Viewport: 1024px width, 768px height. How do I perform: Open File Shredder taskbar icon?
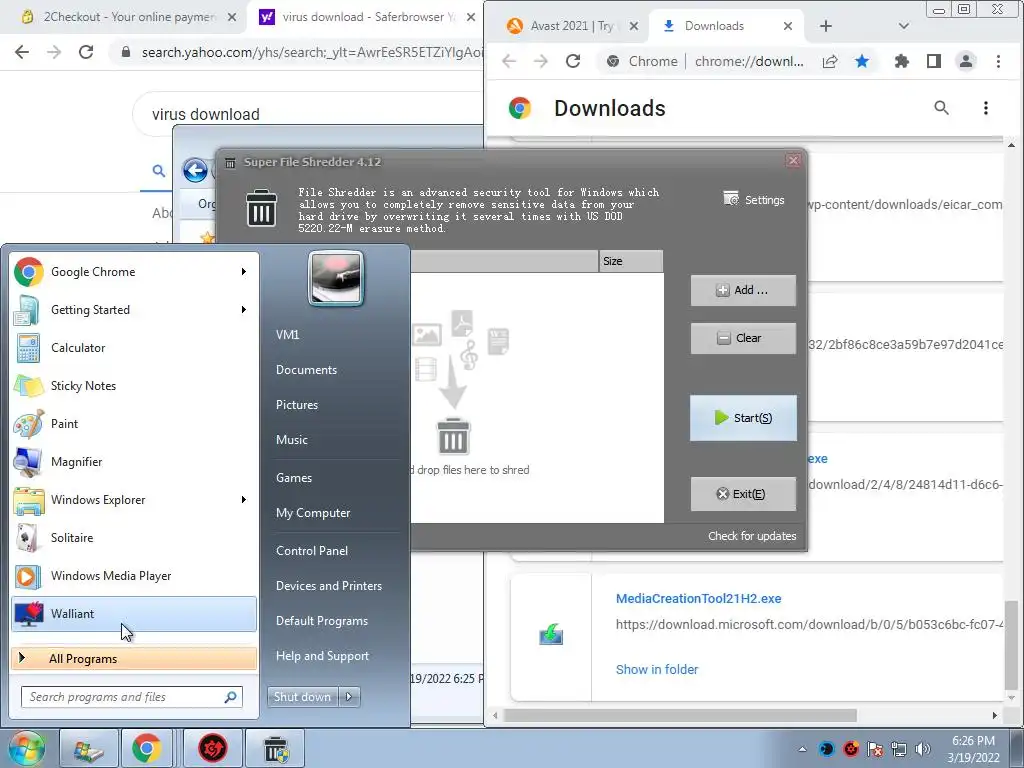tap(276, 749)
